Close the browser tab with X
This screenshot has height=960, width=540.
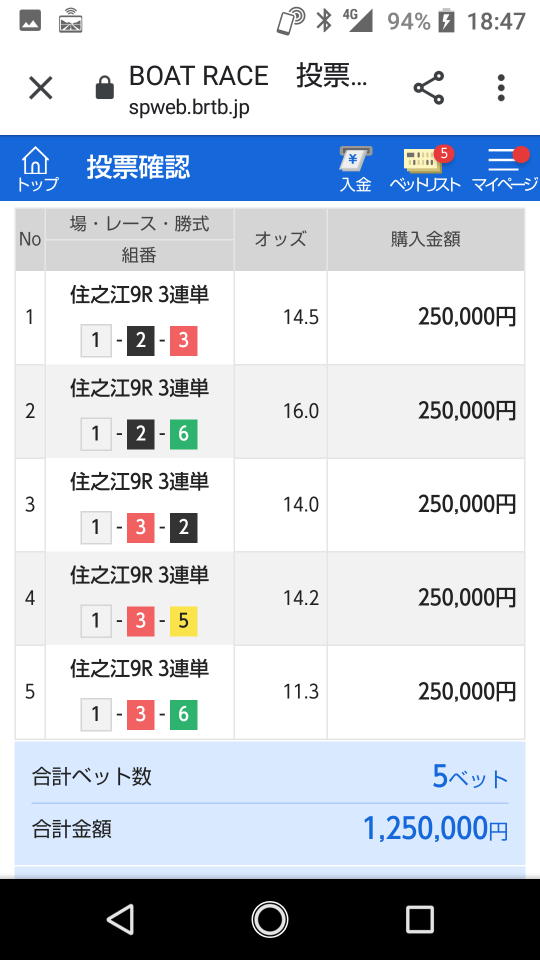[x=41, y=88]
